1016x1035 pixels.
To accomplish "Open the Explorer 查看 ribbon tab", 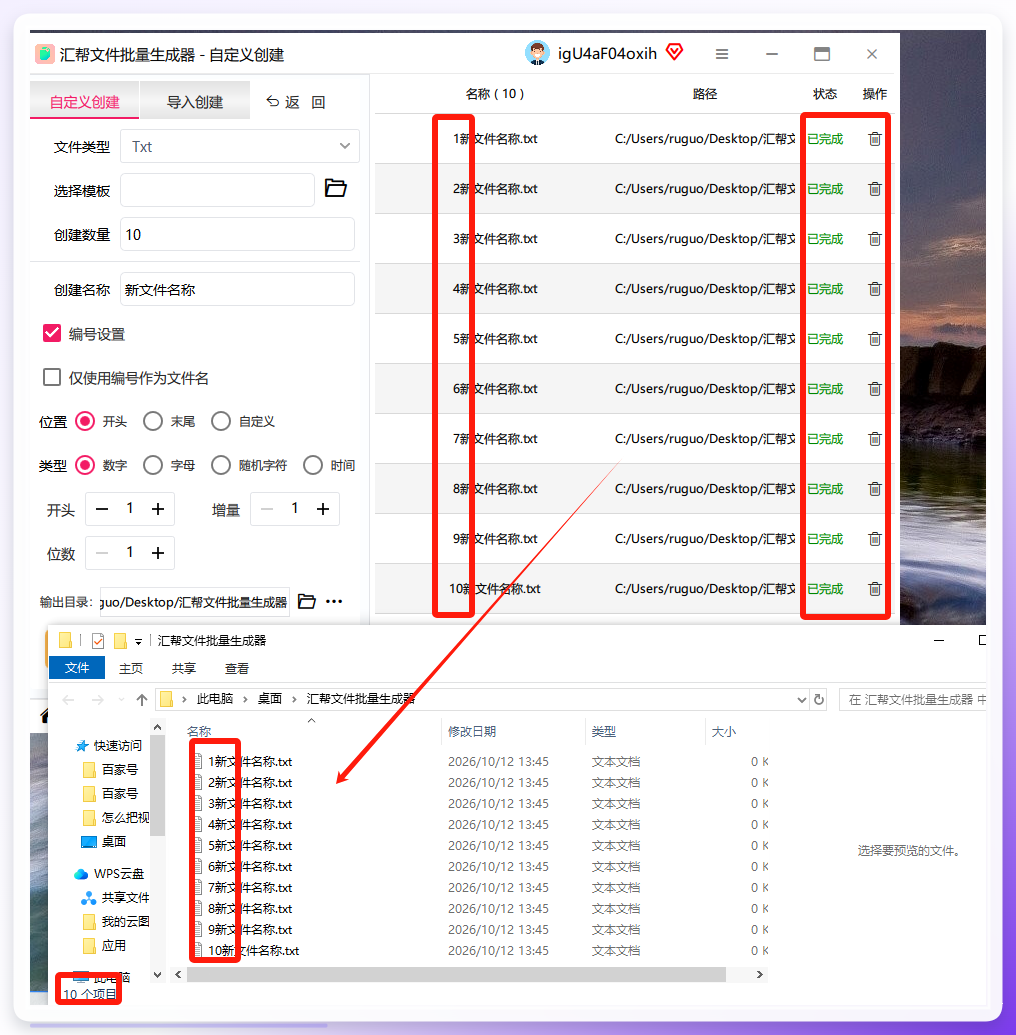I will coord(236,669).
